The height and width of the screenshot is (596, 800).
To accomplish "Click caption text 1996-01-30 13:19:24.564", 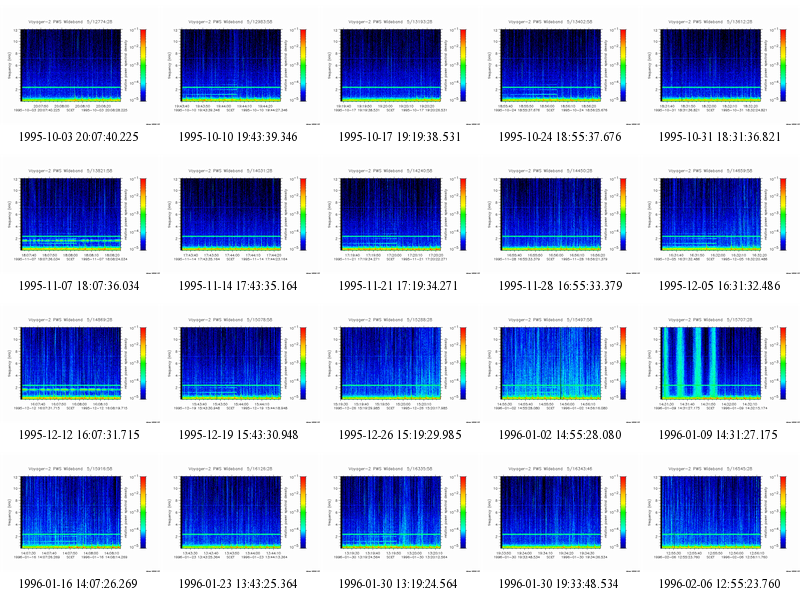I will click(x=398, y=584).
